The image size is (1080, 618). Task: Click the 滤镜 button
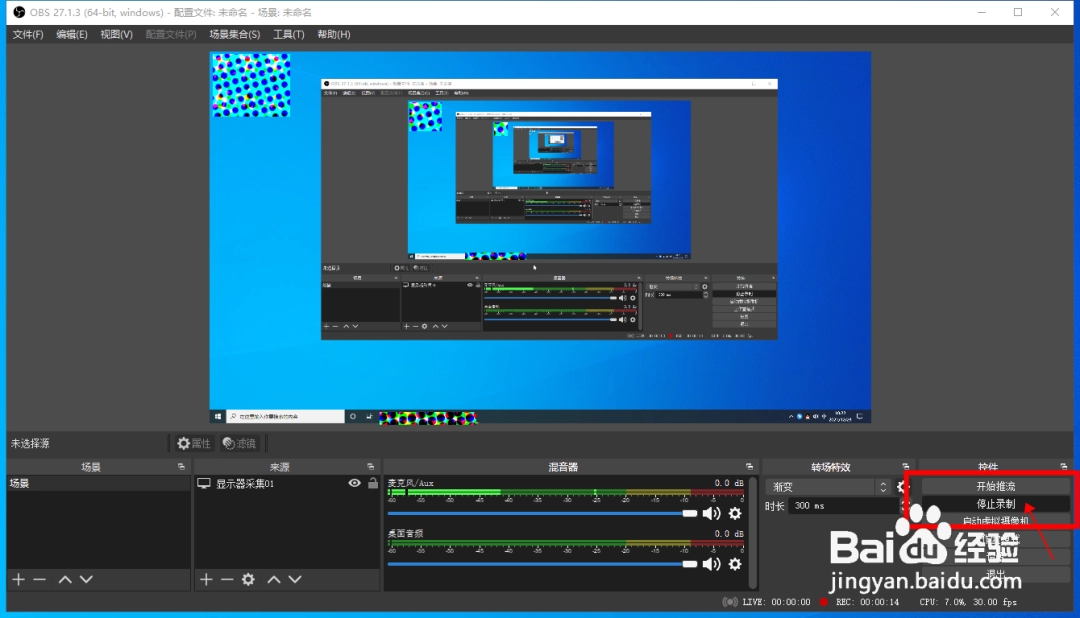[x=239, y=444]
